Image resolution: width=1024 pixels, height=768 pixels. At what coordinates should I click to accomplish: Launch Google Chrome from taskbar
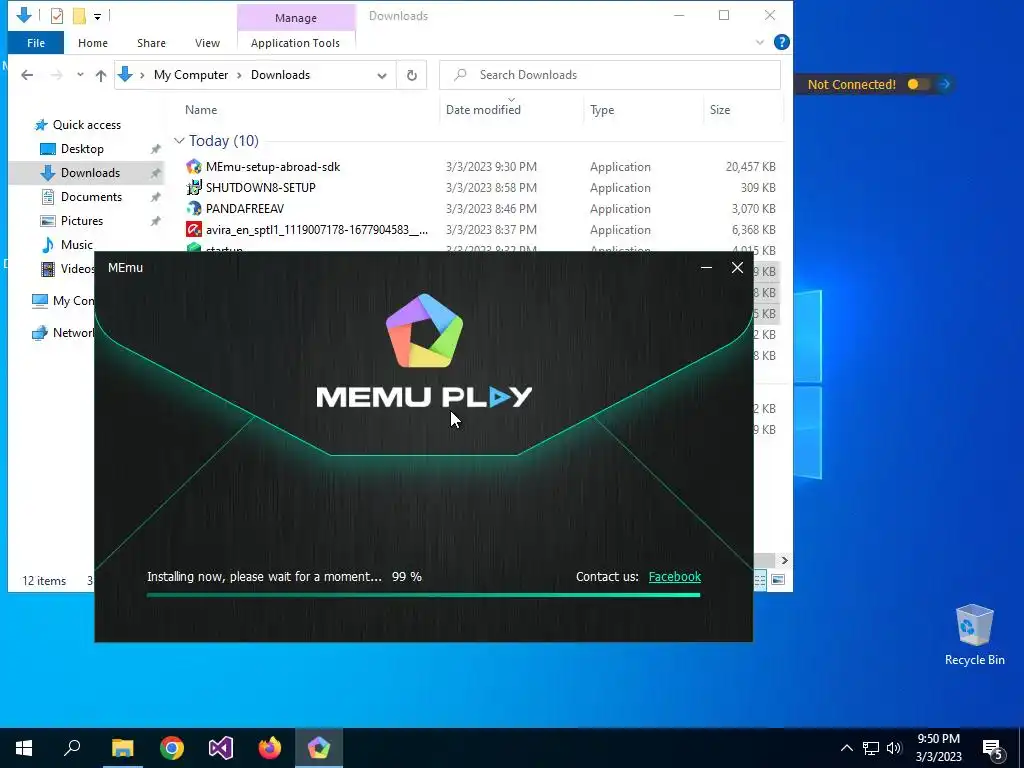(x=172, y=748)
